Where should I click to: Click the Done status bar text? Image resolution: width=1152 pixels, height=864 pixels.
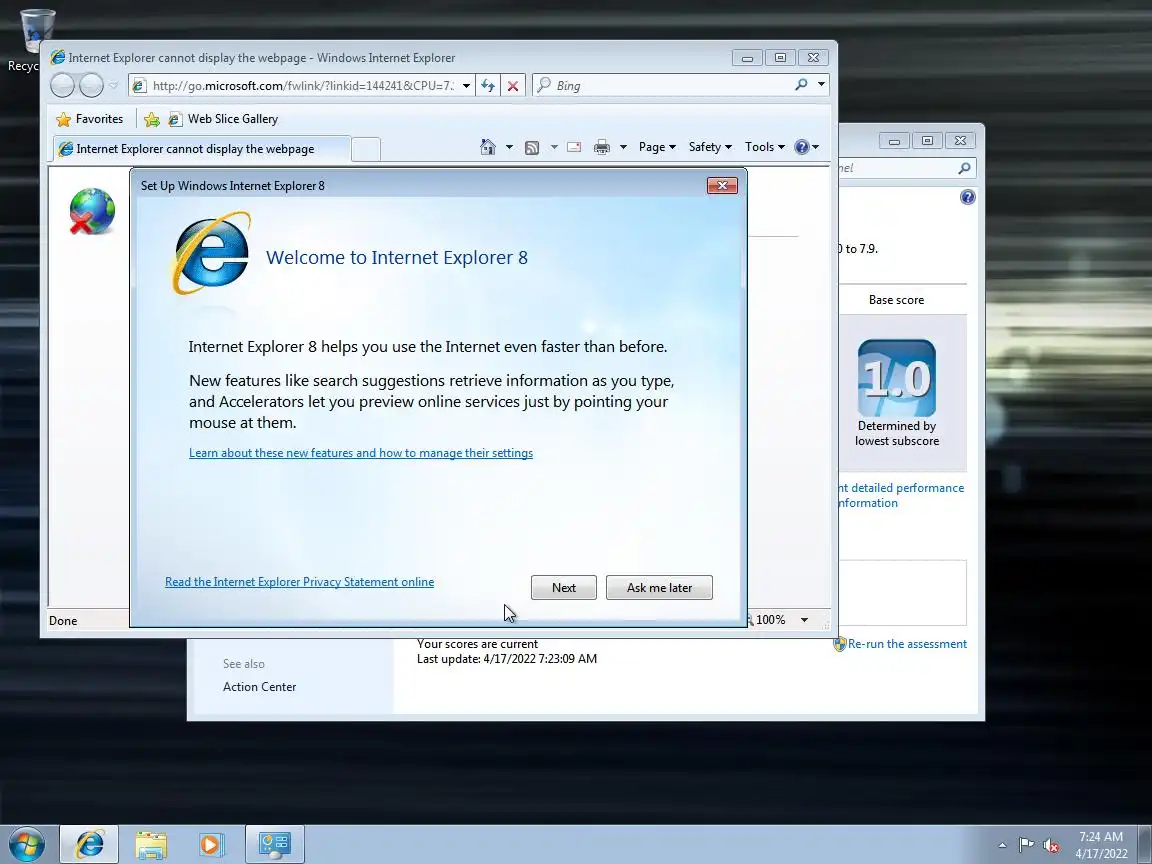click(63, 621)
